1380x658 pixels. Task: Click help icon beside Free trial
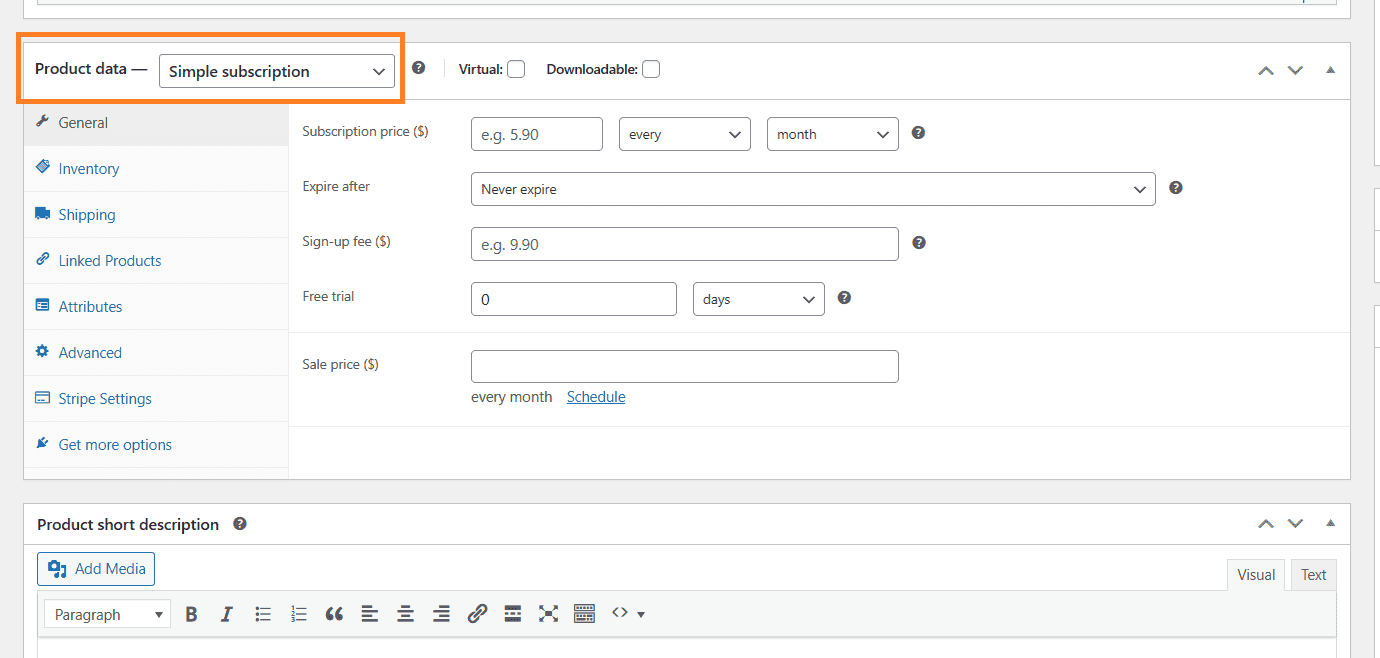click(845, 297)
